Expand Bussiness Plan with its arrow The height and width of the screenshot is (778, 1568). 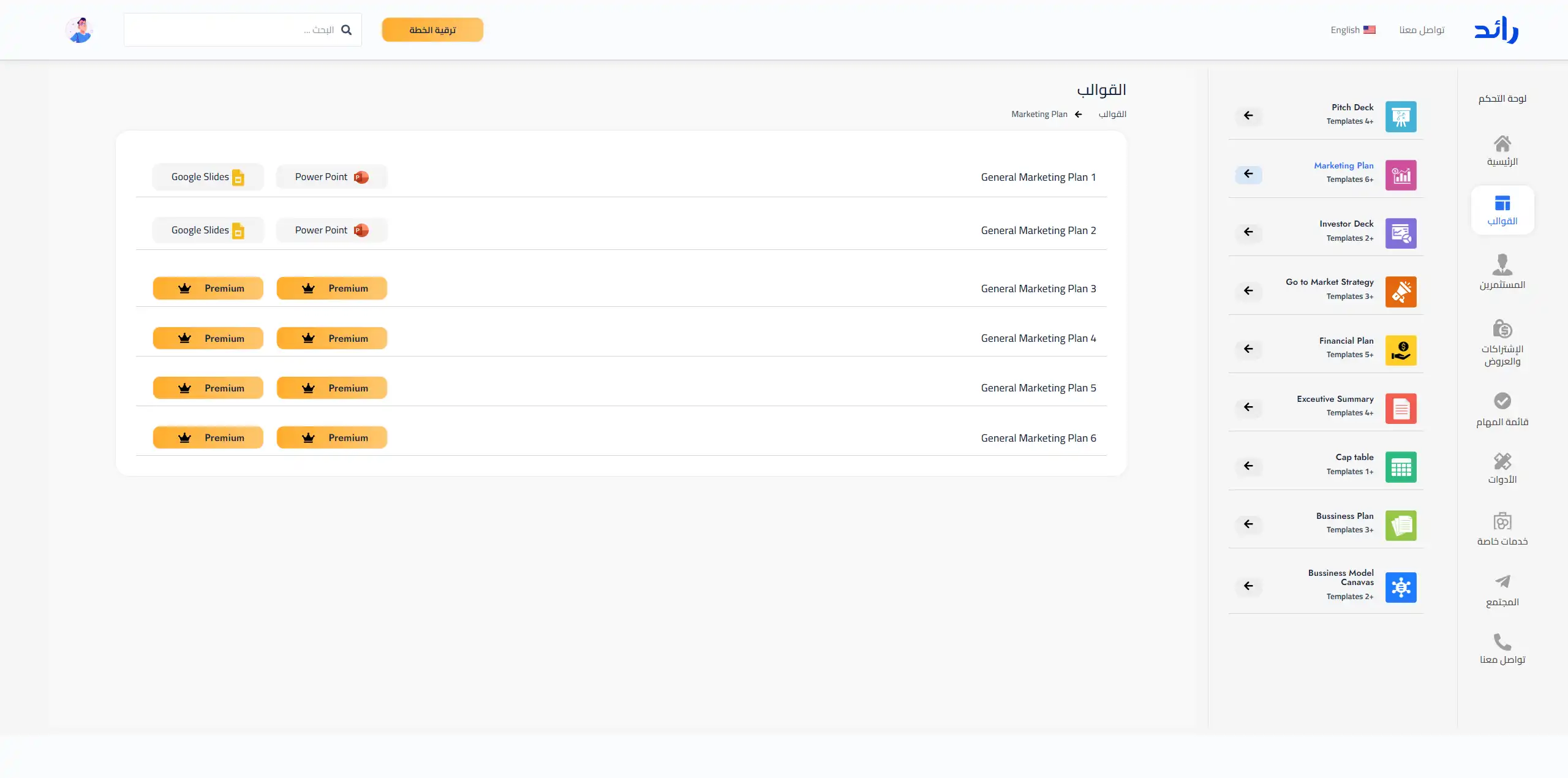(x=1248, y=524)
